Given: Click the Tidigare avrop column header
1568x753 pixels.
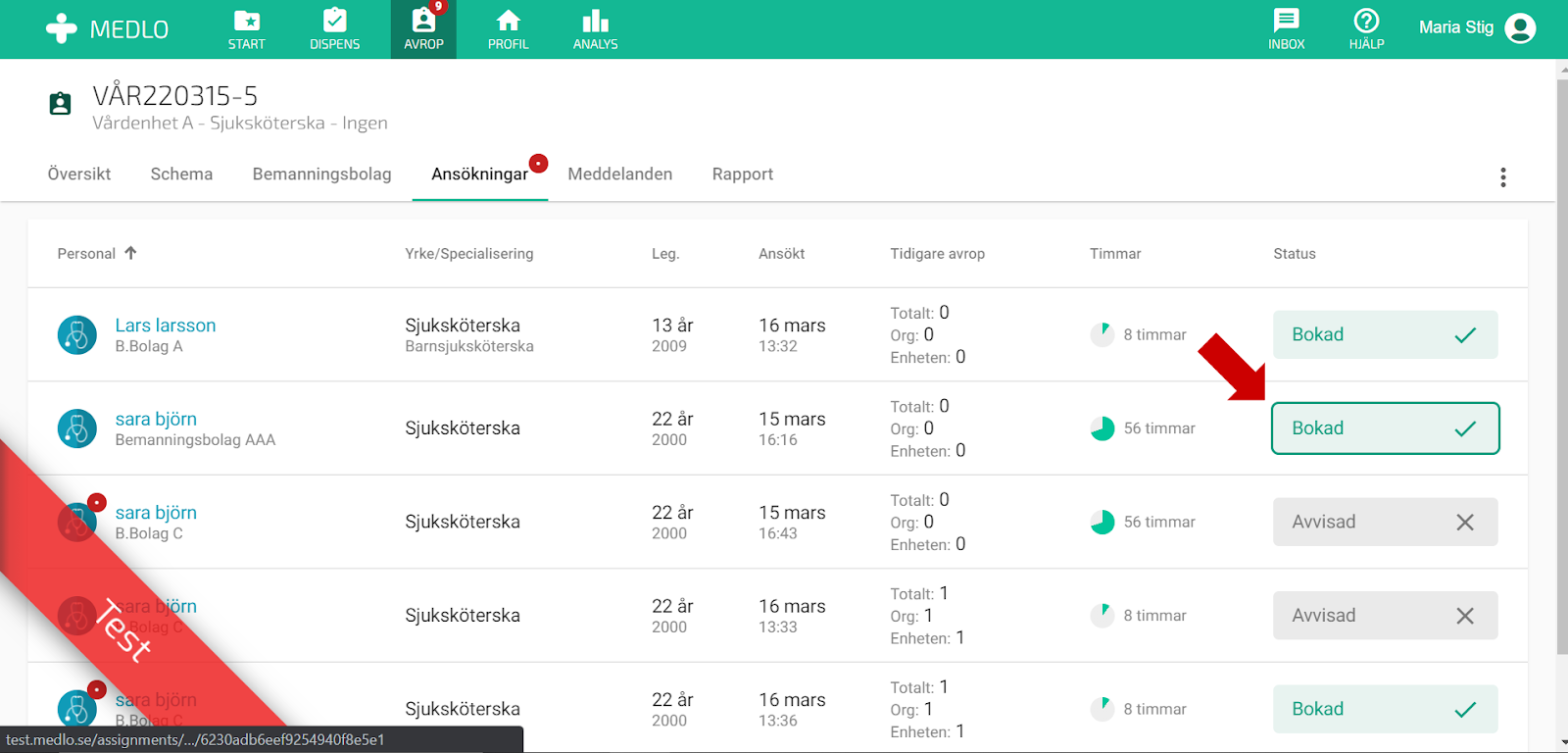Looking at the screenshot, I should [x=937, y=254].
